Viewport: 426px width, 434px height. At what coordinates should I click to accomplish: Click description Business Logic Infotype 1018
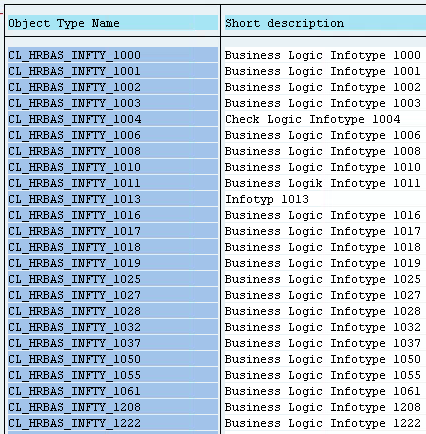[323, 247]
